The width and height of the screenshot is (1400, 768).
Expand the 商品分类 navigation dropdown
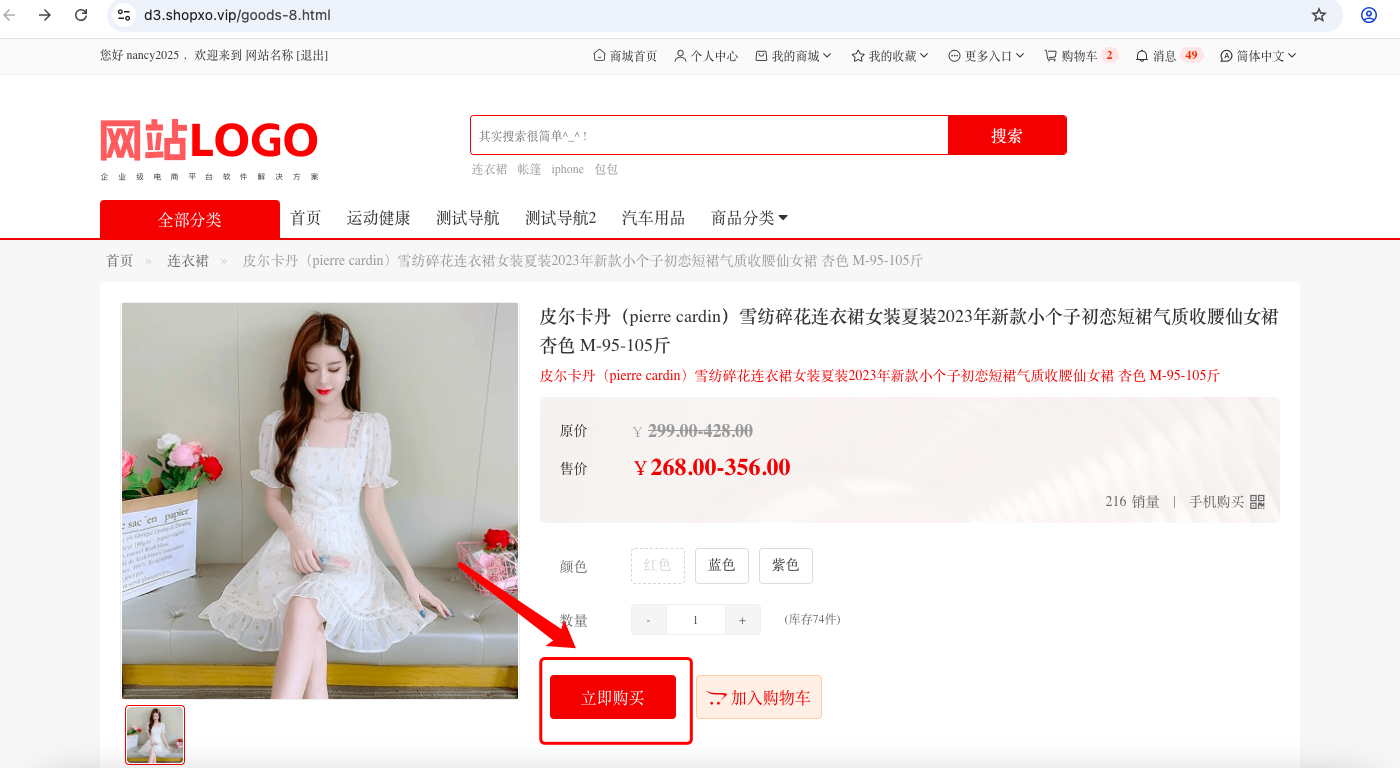click(x=749, y=218)
